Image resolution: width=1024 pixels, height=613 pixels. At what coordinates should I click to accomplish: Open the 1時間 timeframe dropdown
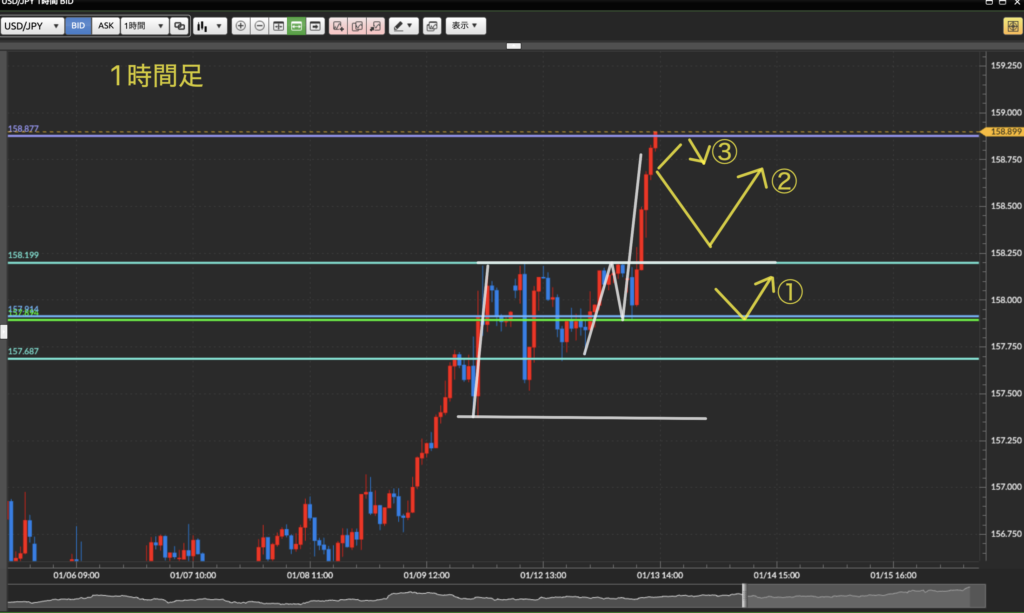pos(144,26)
